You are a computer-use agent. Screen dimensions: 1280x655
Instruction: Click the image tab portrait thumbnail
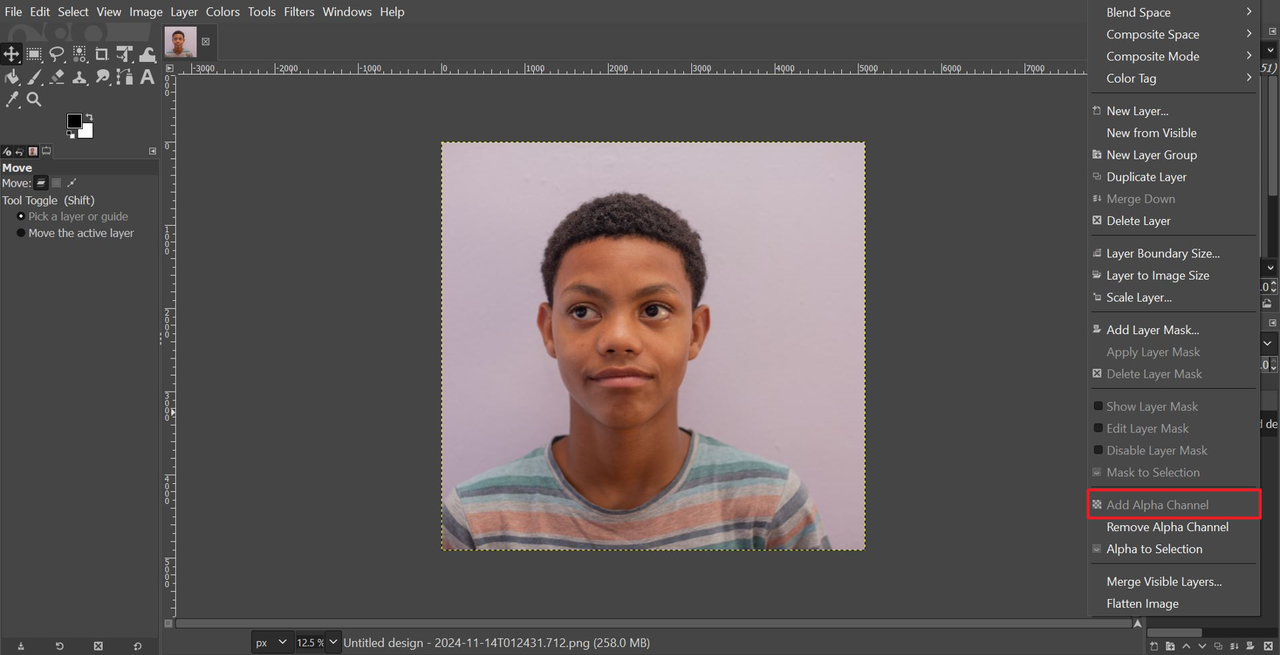pyautogui.click(x=180, y=42)
